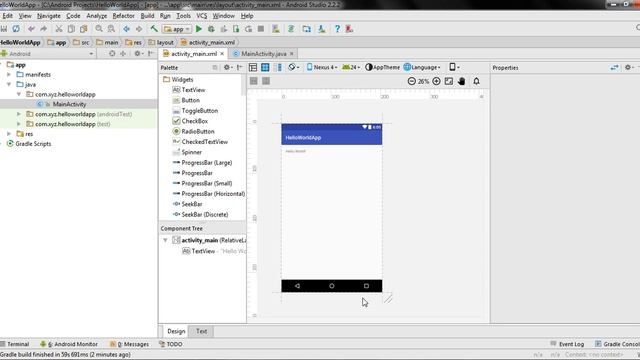The image size is (640, 360).
Task: Open the Event Log
Action: [567, 344]
